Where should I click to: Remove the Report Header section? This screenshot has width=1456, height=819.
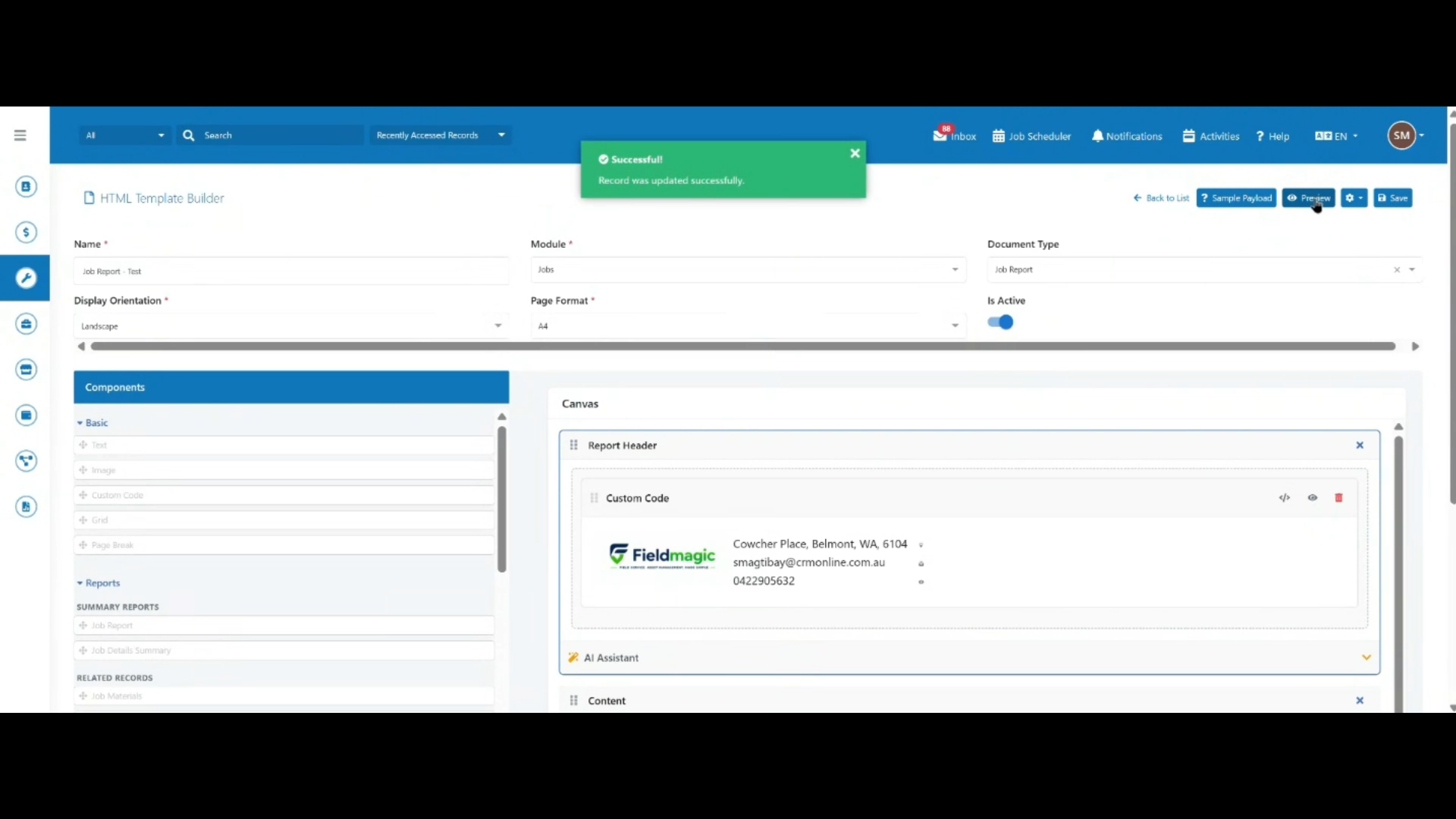click(1360, 445)
